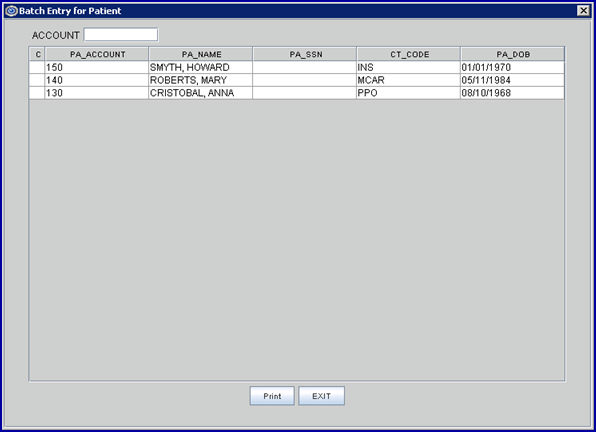Toggle the C cell for account 130
Image resolution: width=596 pixels, height=432 pixels.
(x=37, y=93)
